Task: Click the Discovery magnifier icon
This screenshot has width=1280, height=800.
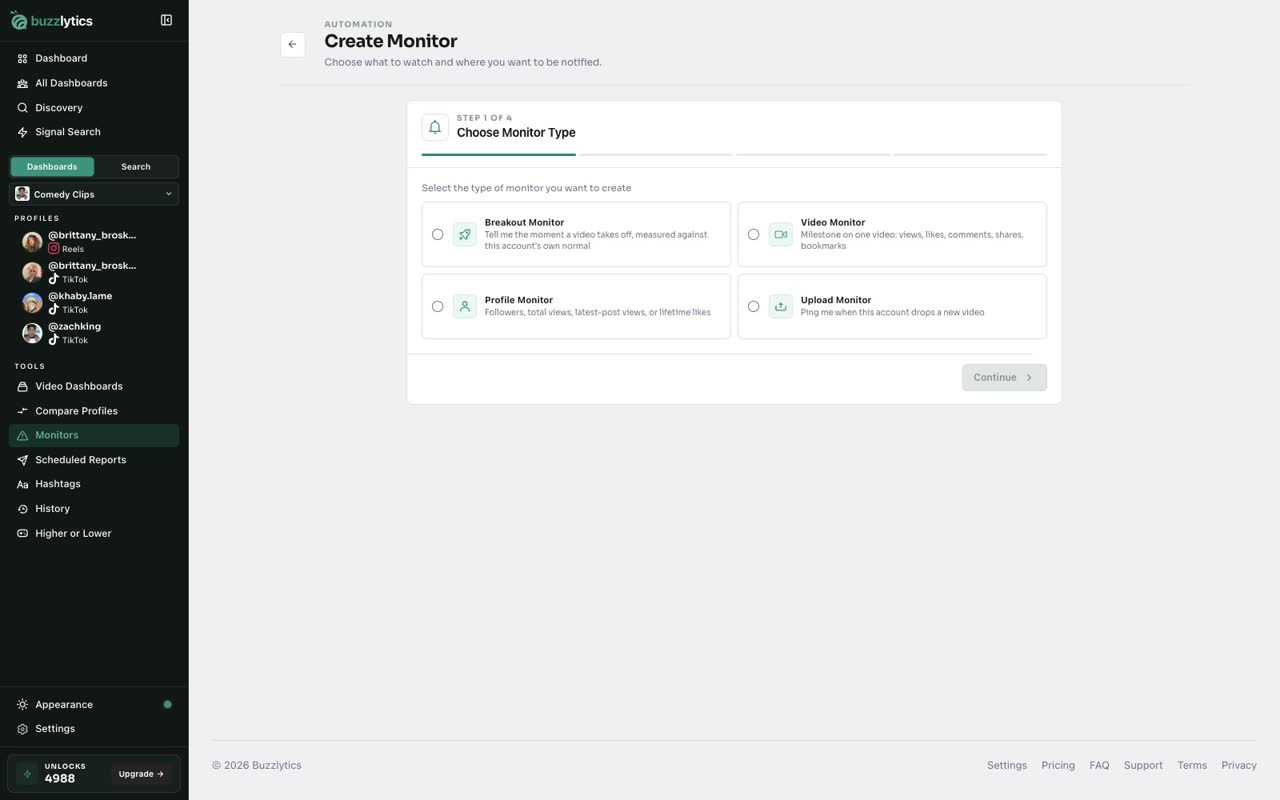Action: (x=22, y=108)
